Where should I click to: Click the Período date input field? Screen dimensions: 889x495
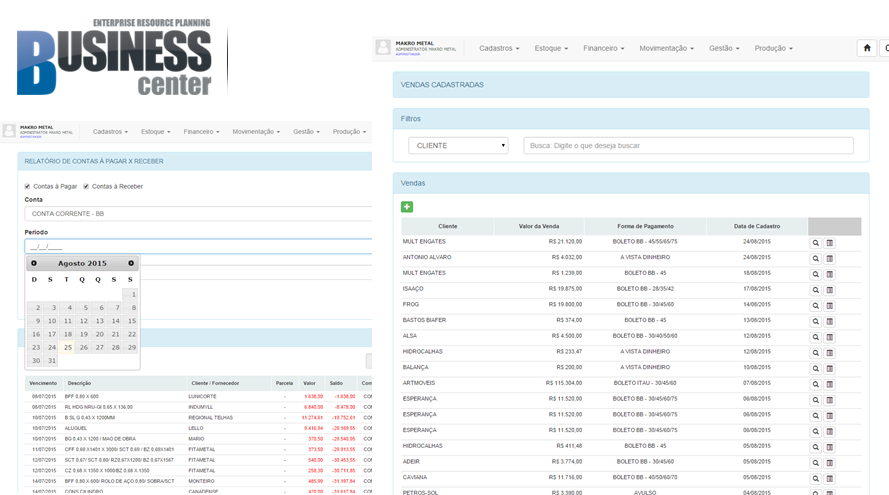coord(195,246)
